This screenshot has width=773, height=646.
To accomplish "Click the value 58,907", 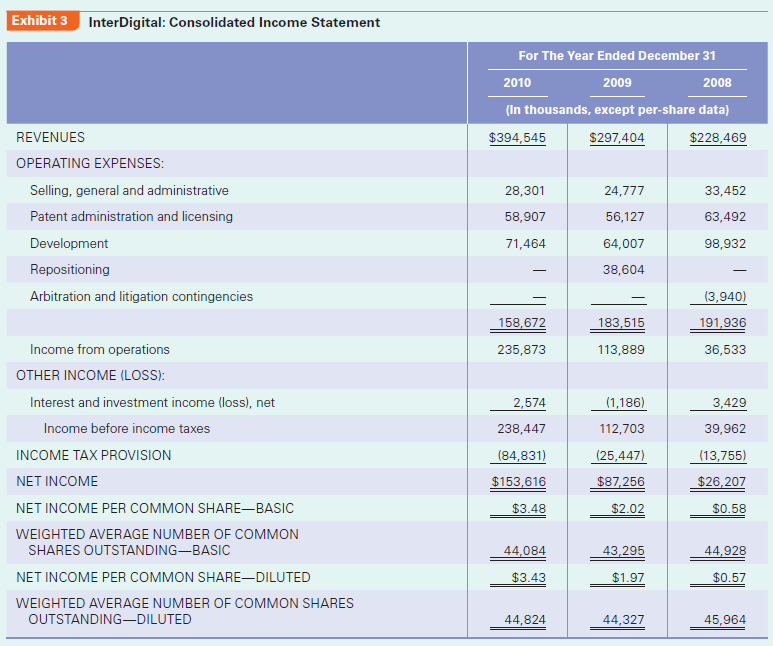I will 525,216.
